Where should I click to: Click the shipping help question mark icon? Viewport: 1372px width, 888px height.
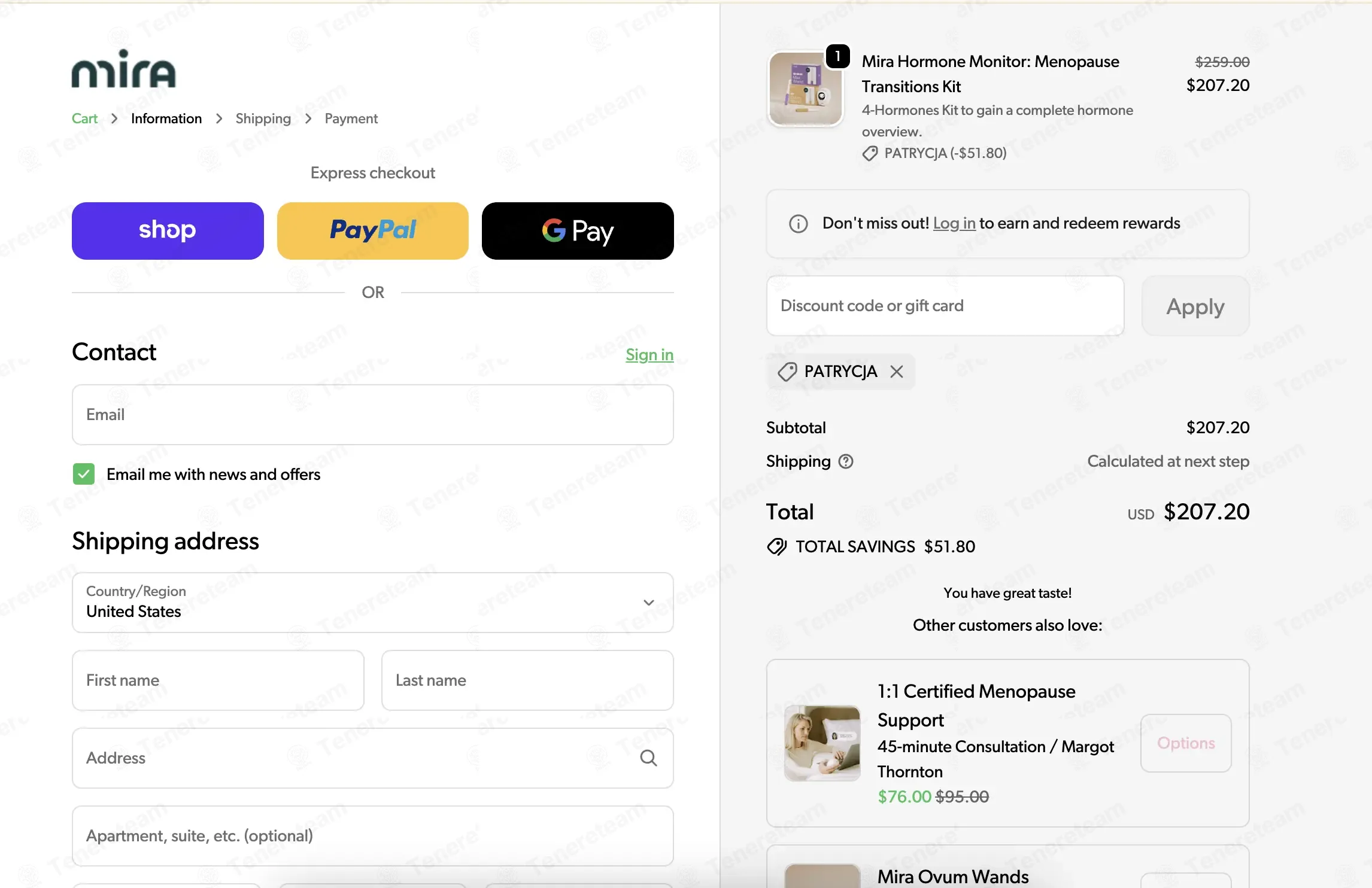tap(846, 461)
